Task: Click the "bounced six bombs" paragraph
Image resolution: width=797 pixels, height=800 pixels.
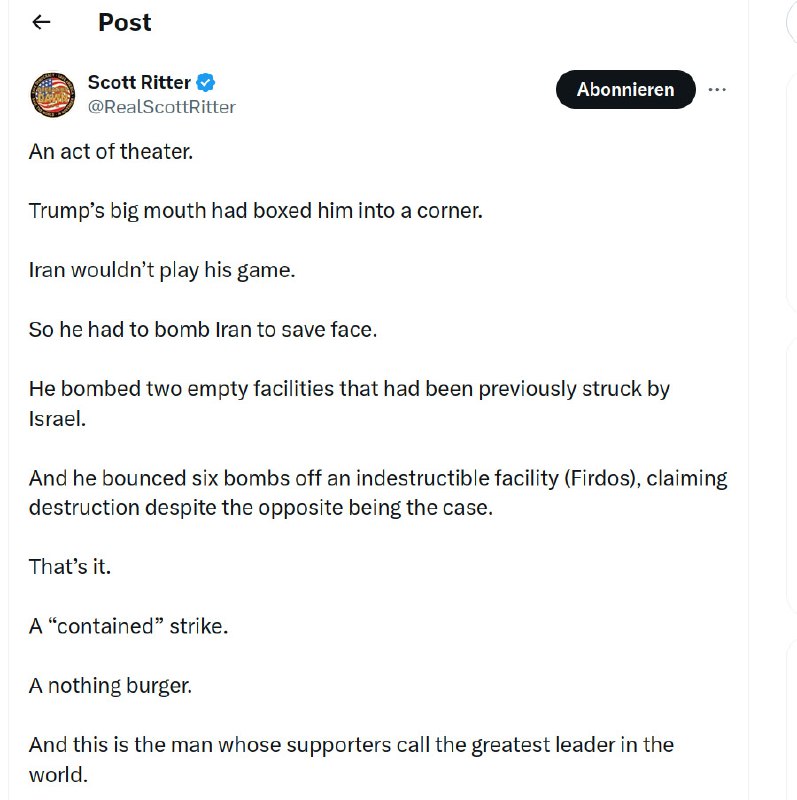Action: click(x=378, y=478)
